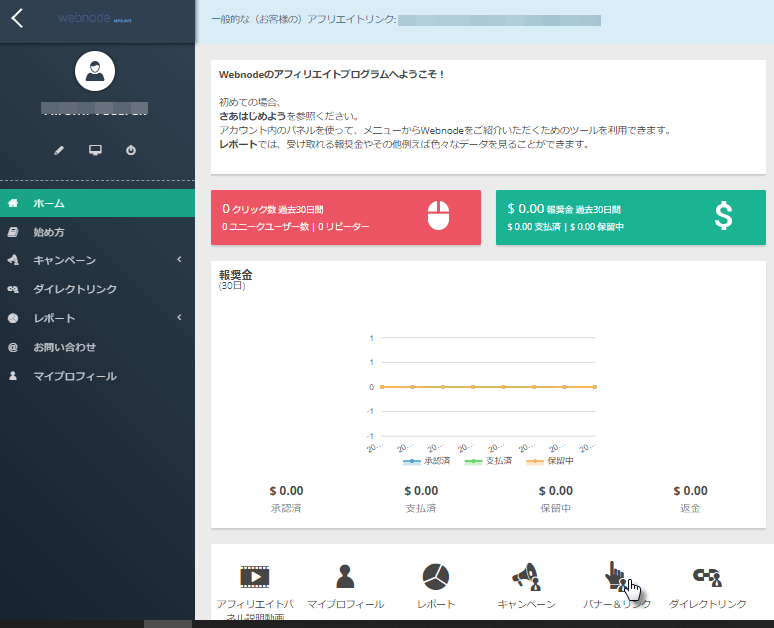Click the orange data line on chart
Image resolution: width=774 pixels, height=628 pixels.
tap(488, 387)
